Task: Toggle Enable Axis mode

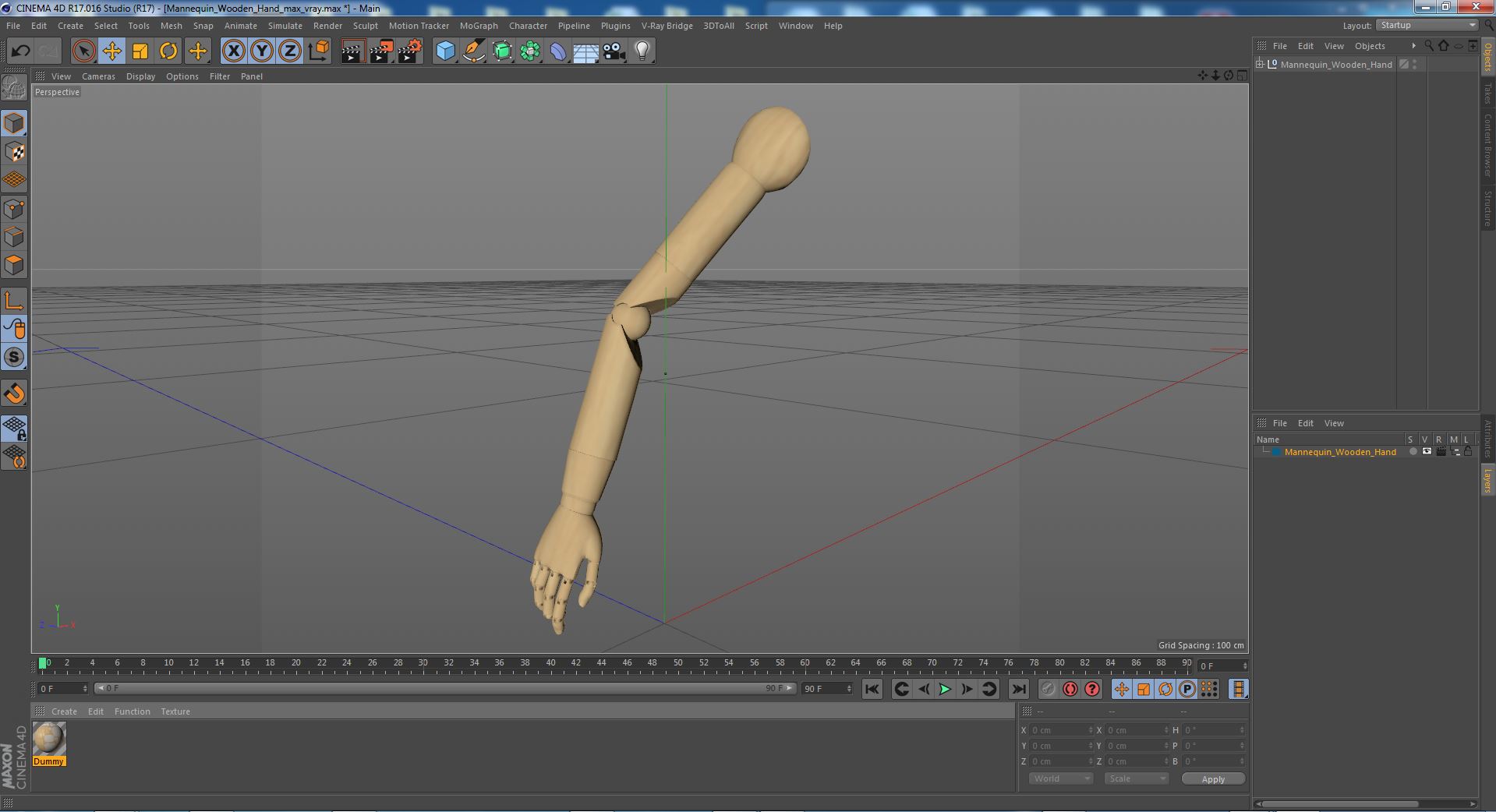Action: coord(14,301)
